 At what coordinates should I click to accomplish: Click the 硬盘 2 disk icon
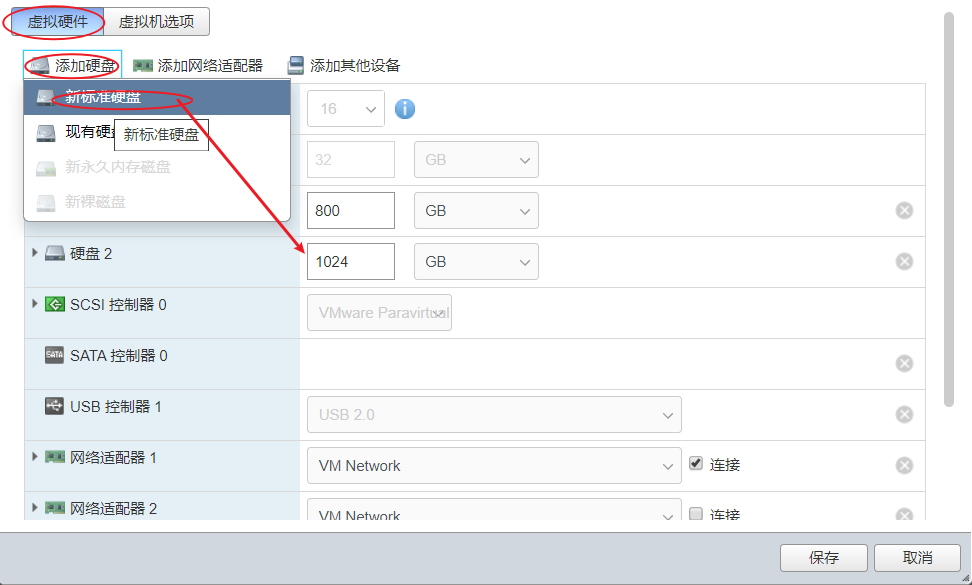click(x=55, y=253)
